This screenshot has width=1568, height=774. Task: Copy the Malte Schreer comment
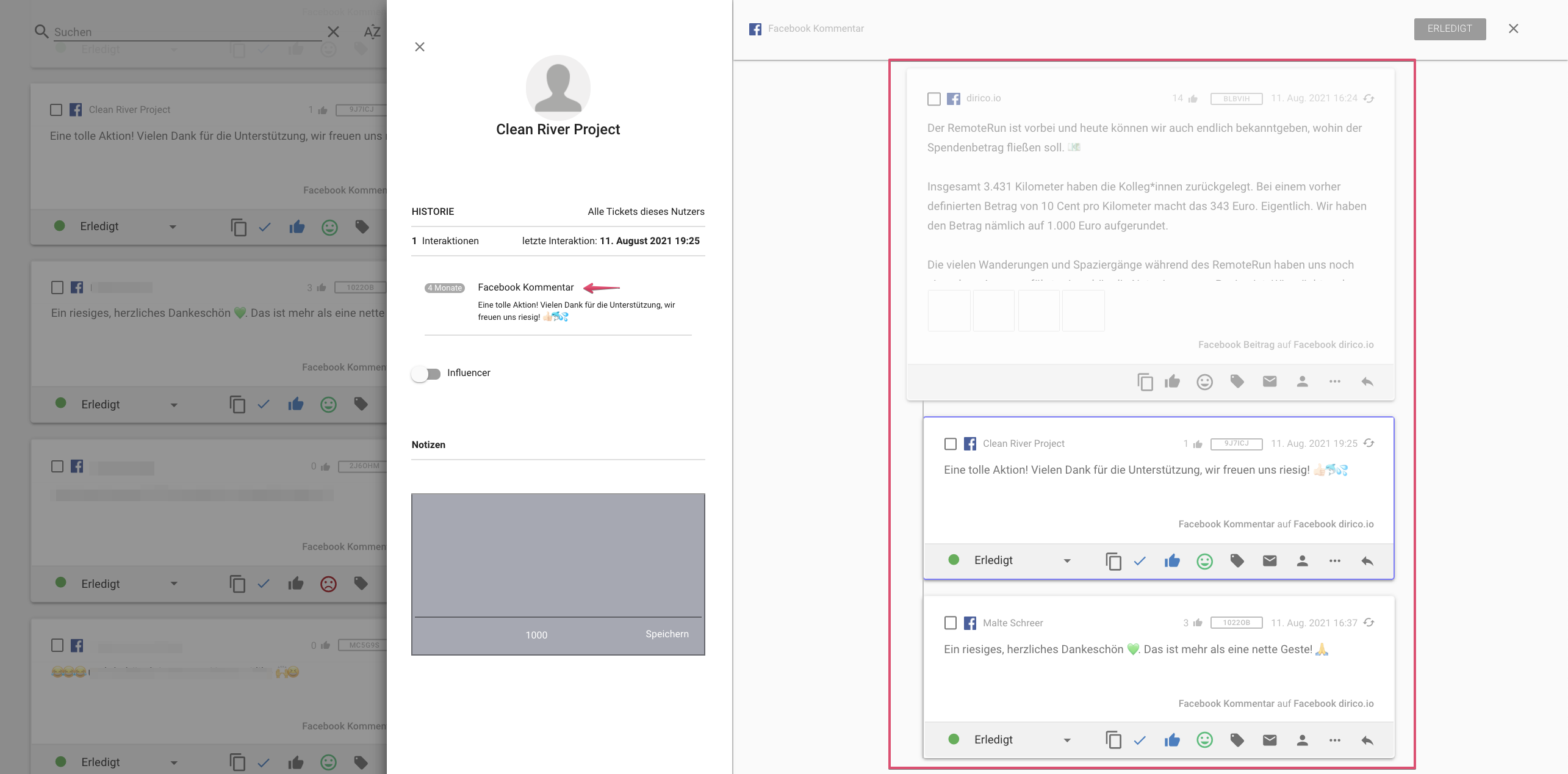(x=1113, y=740)
